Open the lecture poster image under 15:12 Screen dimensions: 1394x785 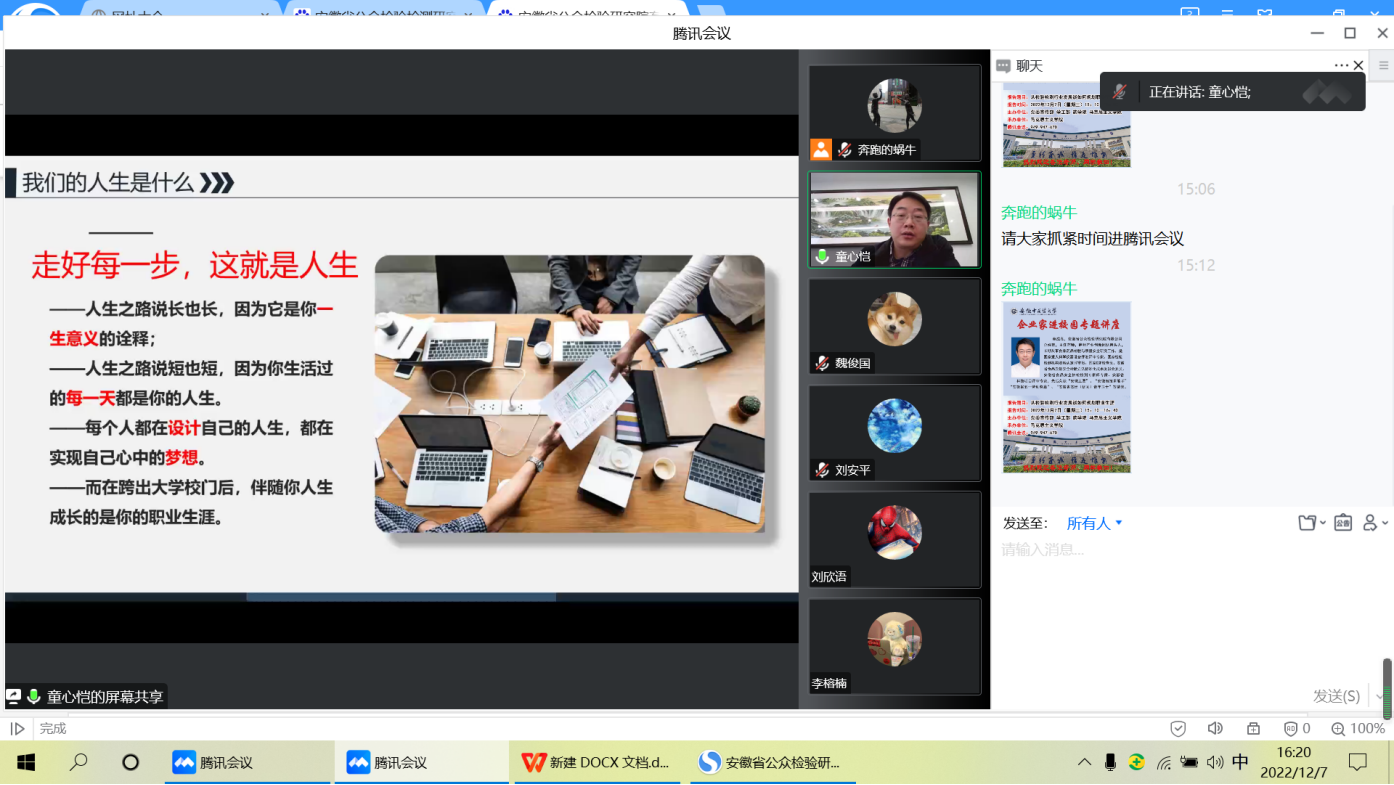(x=1067, y=387)
